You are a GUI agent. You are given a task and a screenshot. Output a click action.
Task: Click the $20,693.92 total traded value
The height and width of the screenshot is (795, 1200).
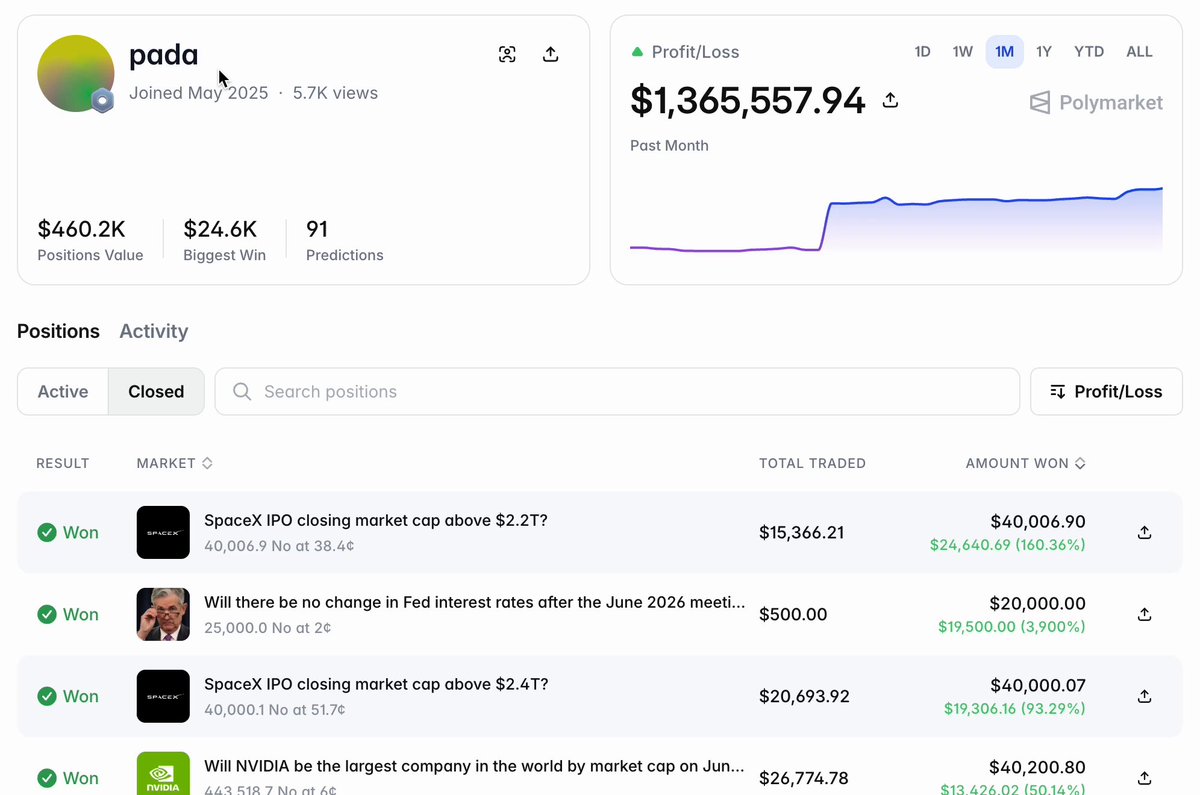(x=804, y=697)
